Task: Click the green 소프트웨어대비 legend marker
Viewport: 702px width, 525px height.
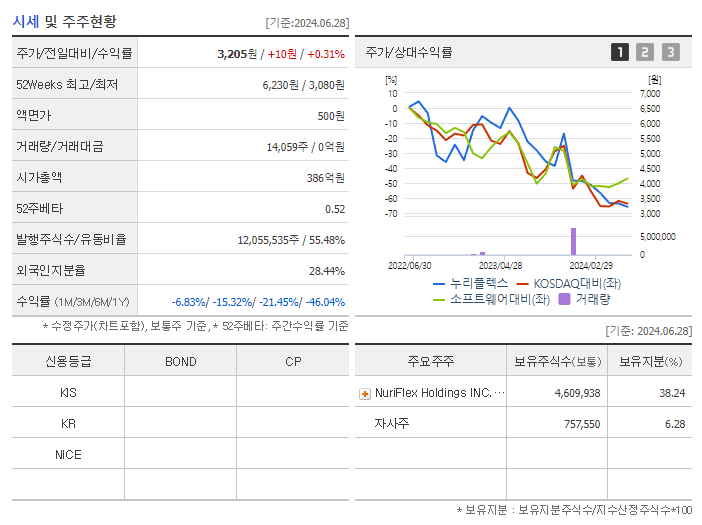Action: tap(439, 299)
